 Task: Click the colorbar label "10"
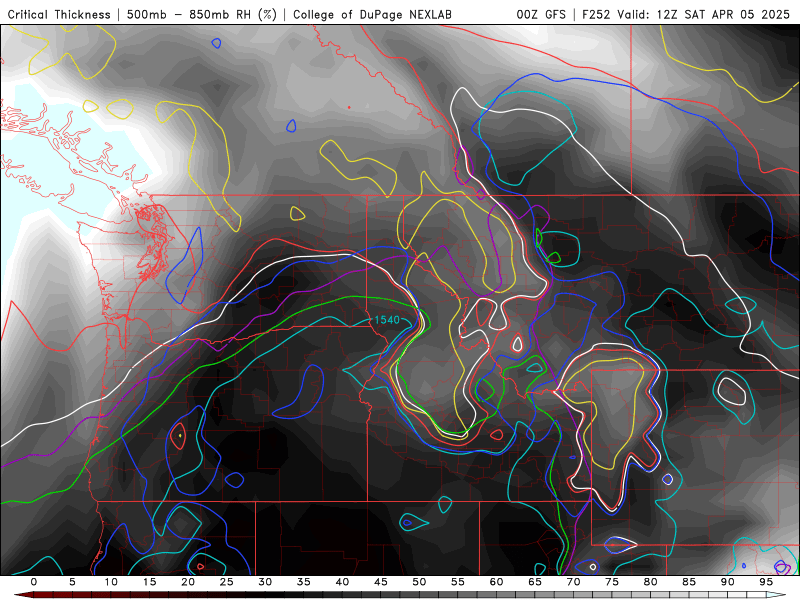point(111,582)
